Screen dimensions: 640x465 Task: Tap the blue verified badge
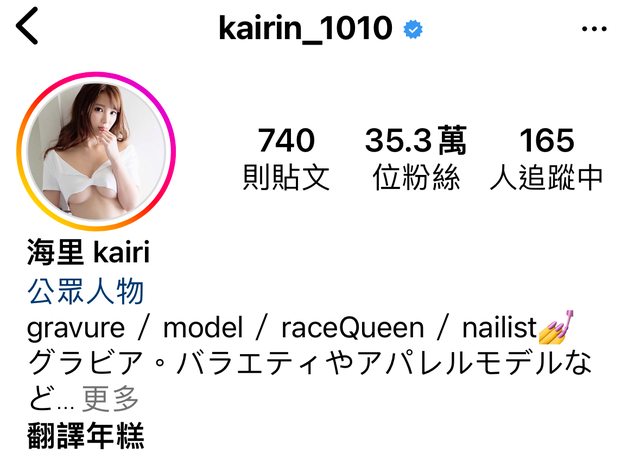click(x=413, y=29)
